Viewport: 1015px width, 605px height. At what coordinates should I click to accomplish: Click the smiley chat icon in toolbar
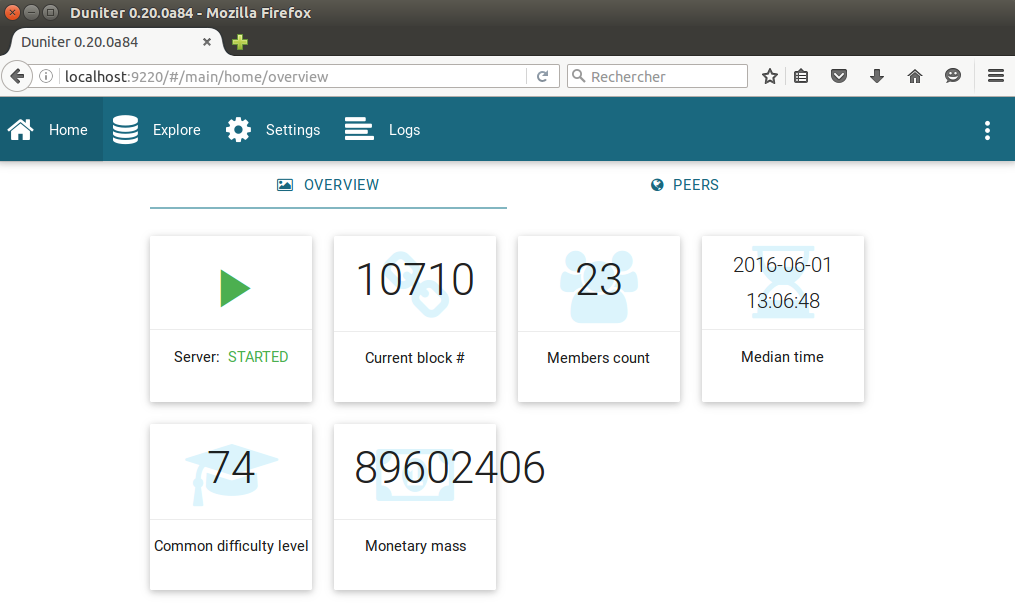pyautogui.click(x=953, y=76)
